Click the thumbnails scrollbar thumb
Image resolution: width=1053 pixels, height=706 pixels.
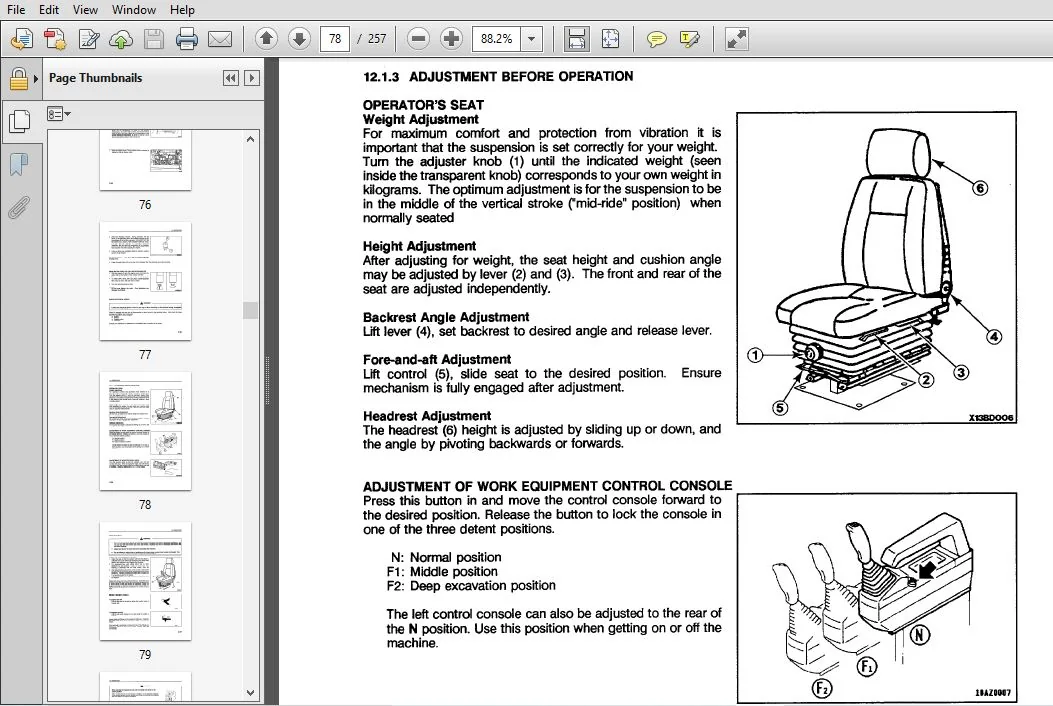[x=250, y=310]
